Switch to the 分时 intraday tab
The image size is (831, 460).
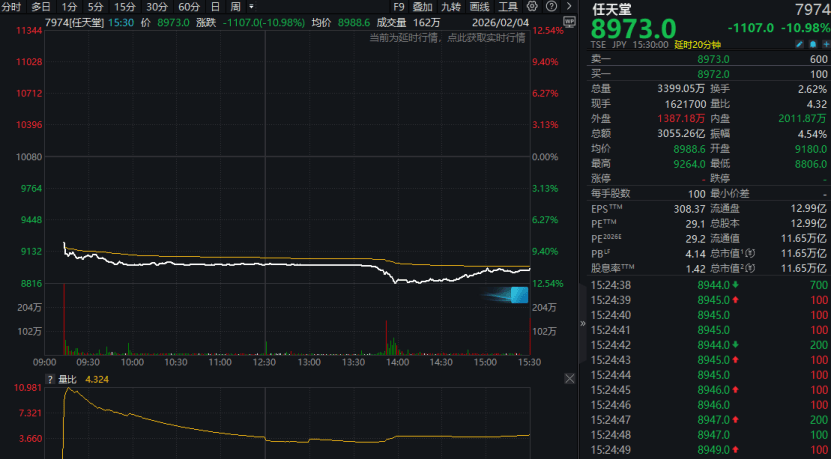(x=12, y=6)
